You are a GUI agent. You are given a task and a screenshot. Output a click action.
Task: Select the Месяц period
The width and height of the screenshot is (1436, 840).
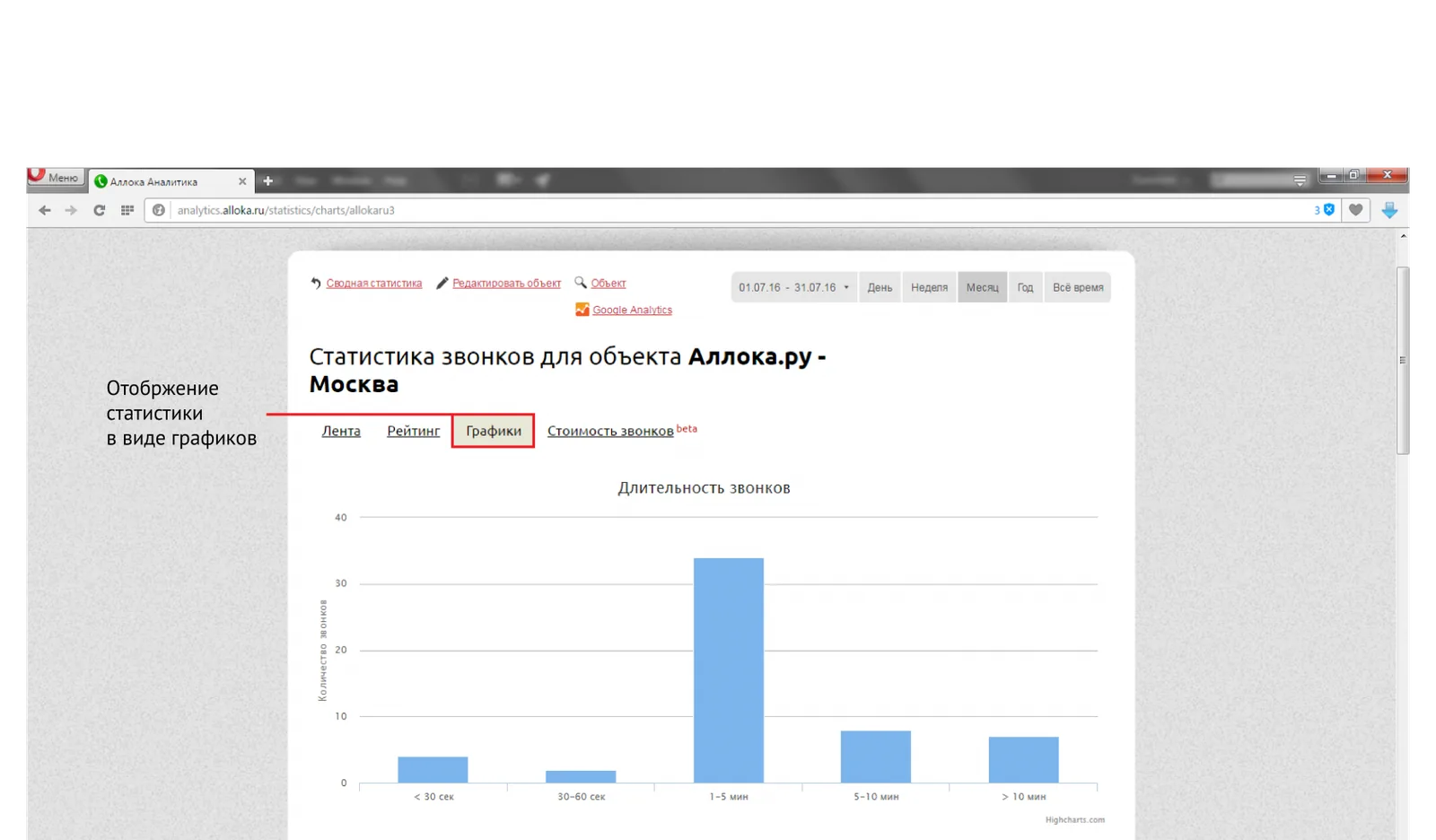coord(982,287)
